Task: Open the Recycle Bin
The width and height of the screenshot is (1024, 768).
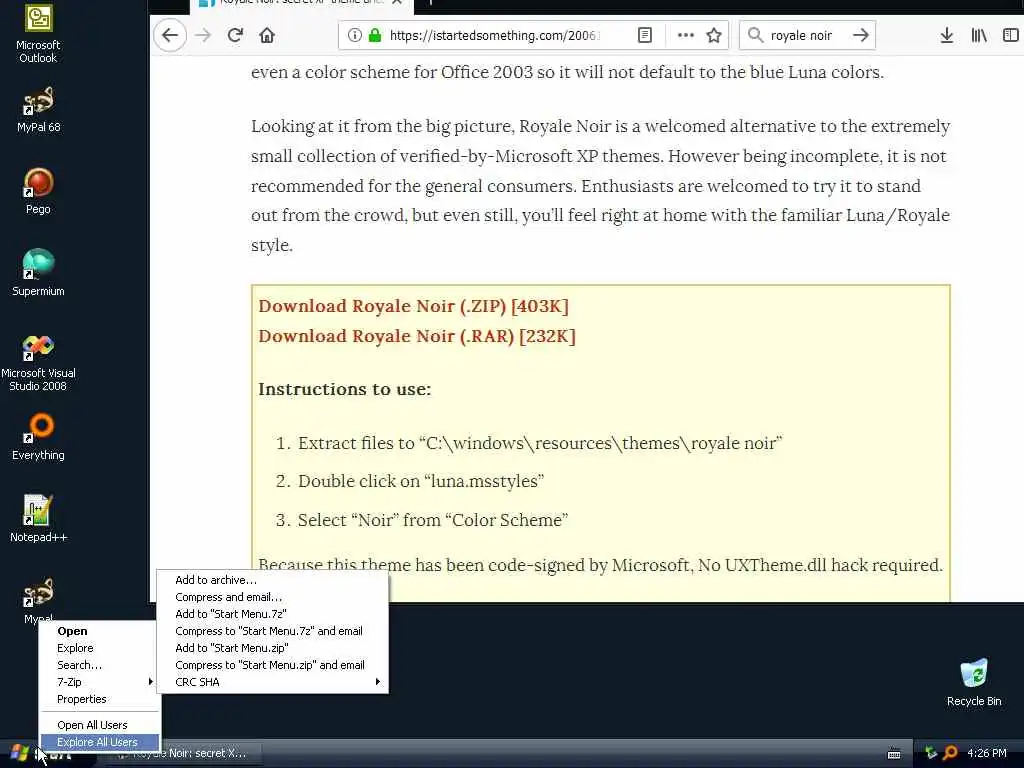Action: (x=974, y=682)
